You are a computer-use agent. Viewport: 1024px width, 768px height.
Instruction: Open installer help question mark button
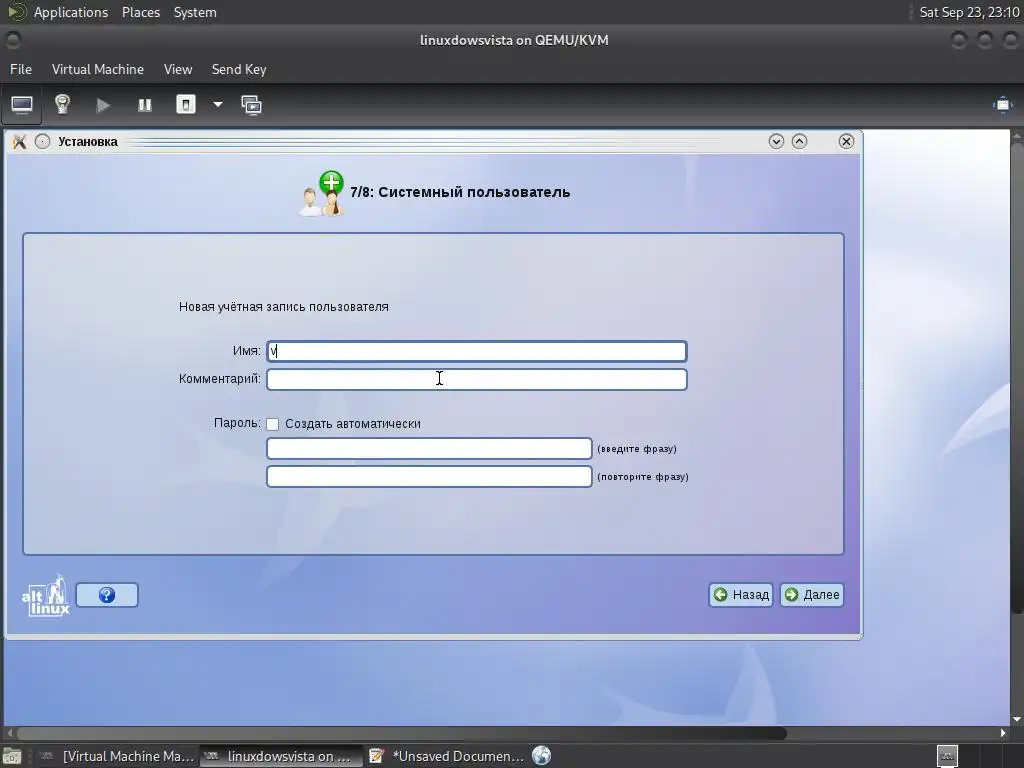107,595
